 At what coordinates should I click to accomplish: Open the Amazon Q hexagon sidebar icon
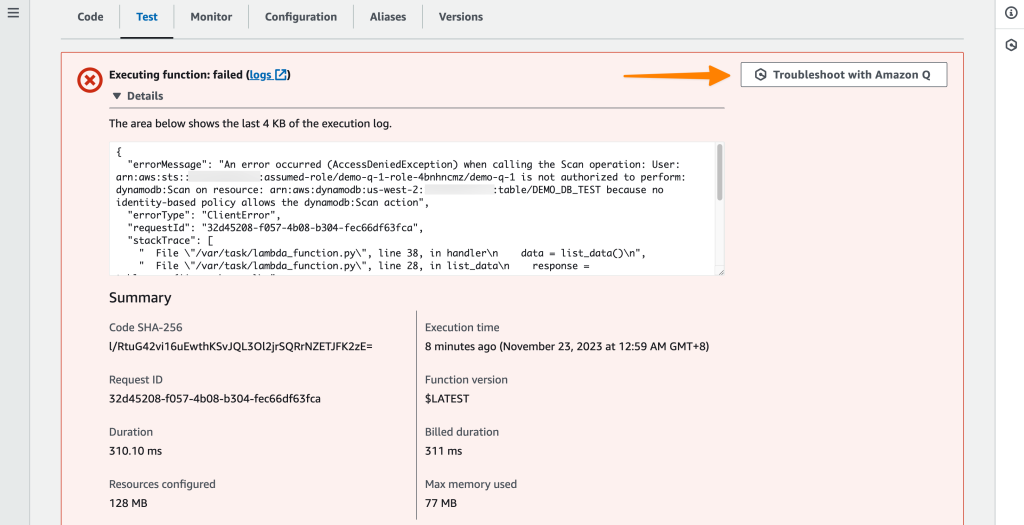pos(1010,45)
